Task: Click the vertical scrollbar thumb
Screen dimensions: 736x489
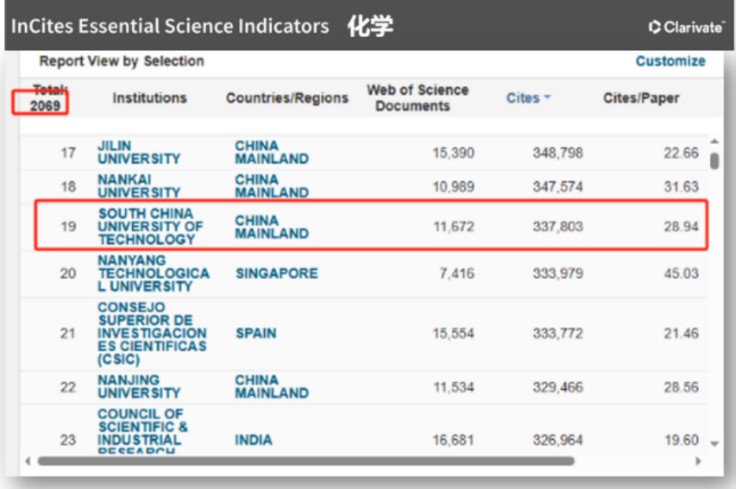Action: click(x=714, y=161)
